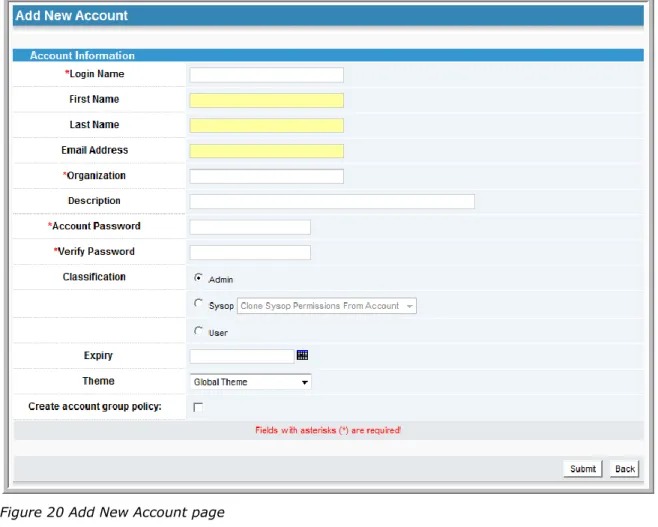This screenshot has width=658, height=527.
Task: Expand the Global Theme dropdown
Action: coord(251,382)
